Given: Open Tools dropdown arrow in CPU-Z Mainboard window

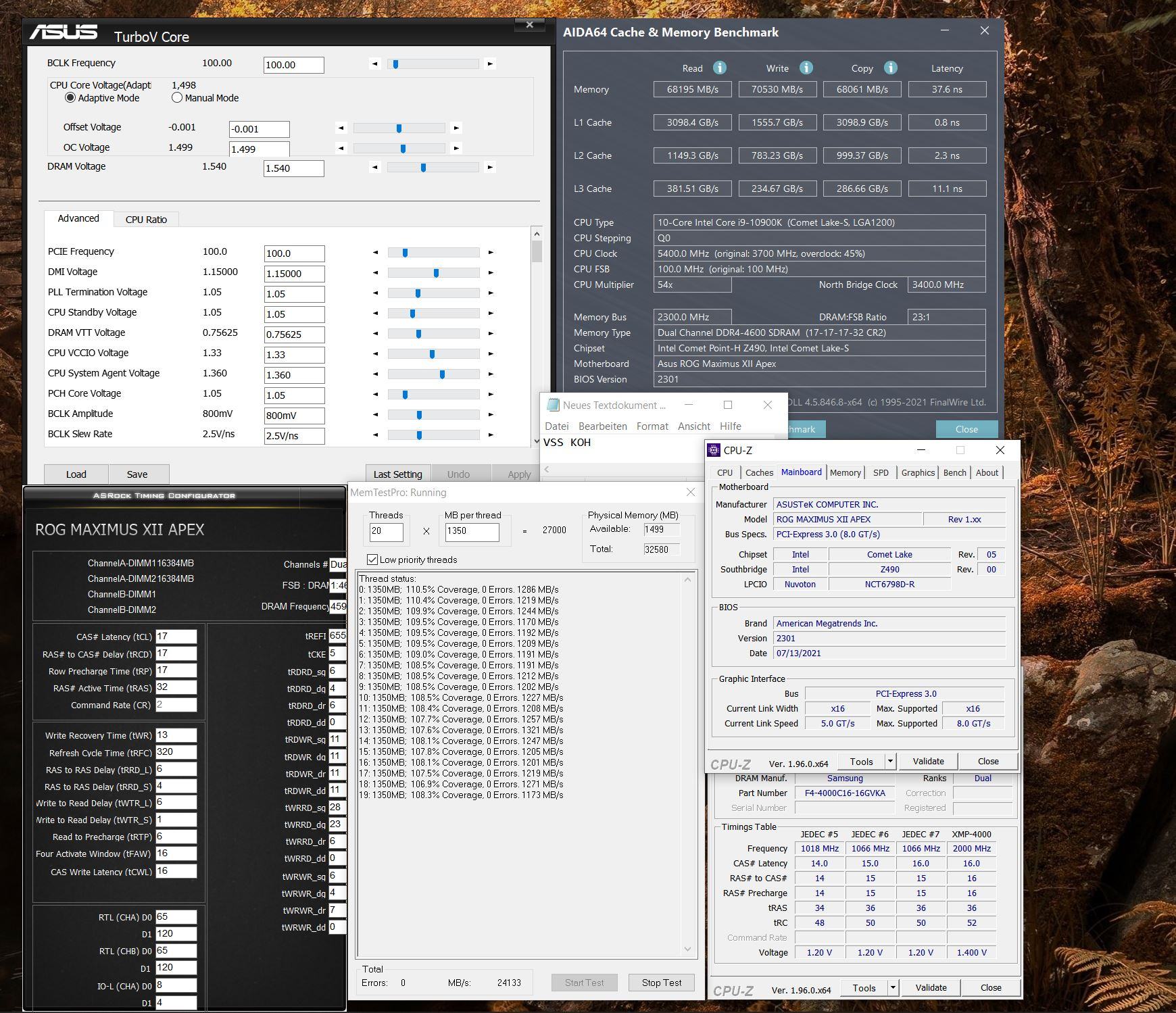Looking at the screenshot, I should tap(890, 762).
